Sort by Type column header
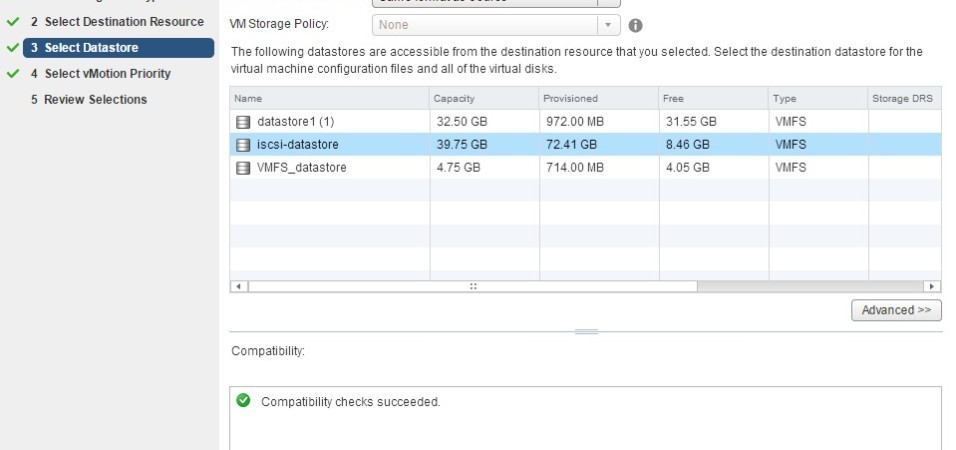956x450 pixels. [x=818, y=98]
